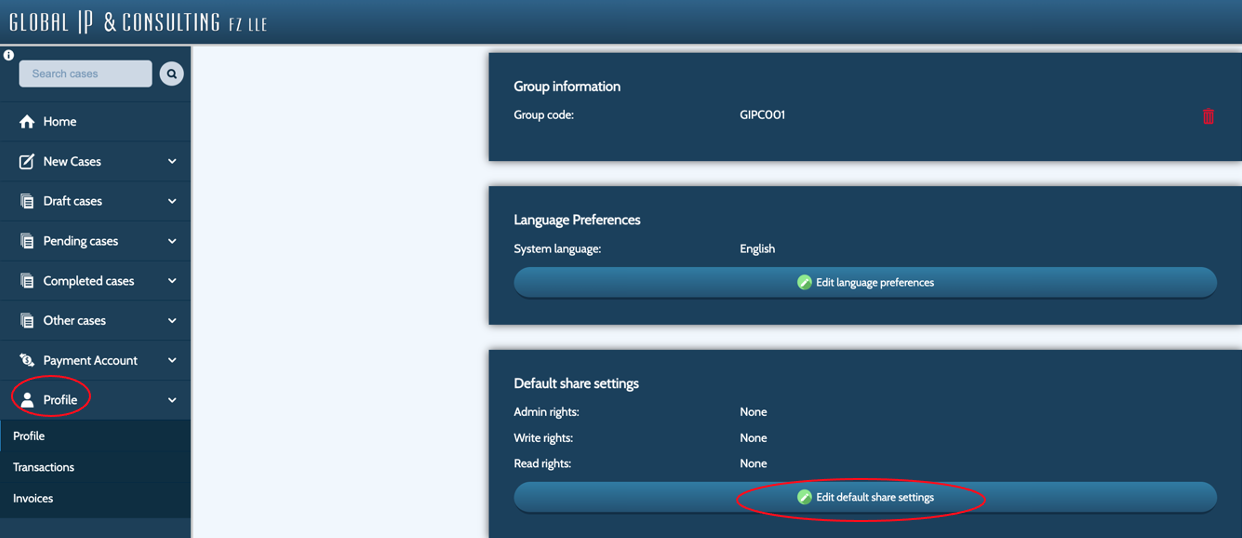Focus the Search cases input field
This screenshot has width=1242, height=538.
tap(86, 74)
